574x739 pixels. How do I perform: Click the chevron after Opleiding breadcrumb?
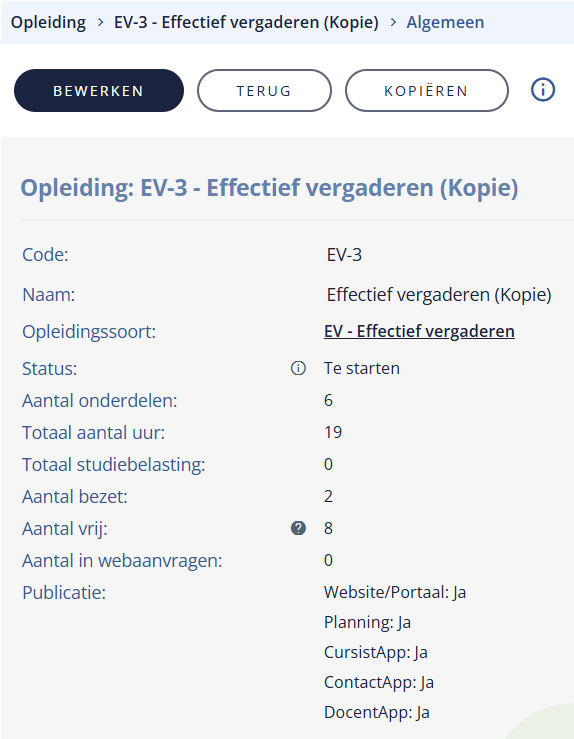(100, 22)
